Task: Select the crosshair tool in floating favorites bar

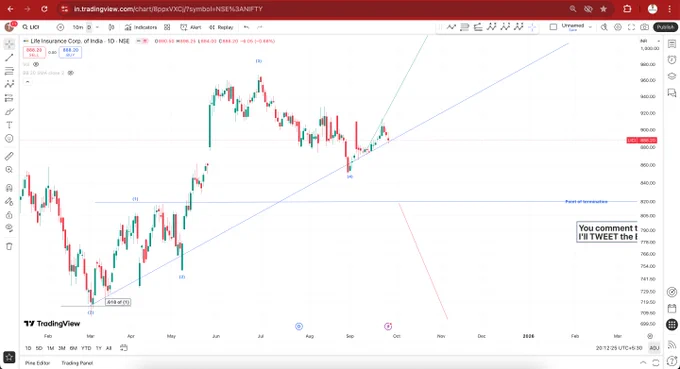Action: 532,27
